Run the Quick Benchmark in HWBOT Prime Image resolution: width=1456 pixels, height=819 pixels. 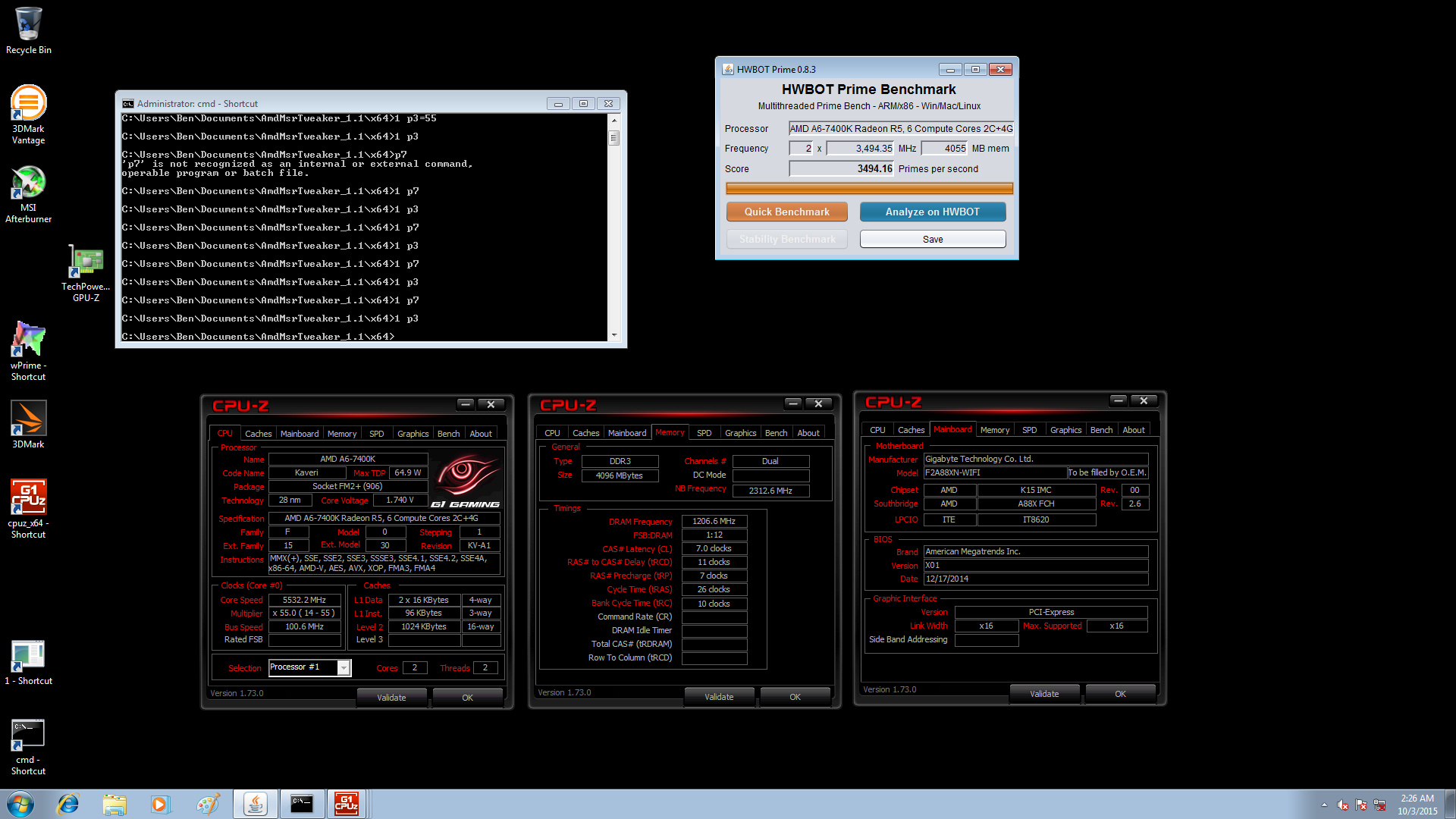pyautogui.click(x=786, y=212)
